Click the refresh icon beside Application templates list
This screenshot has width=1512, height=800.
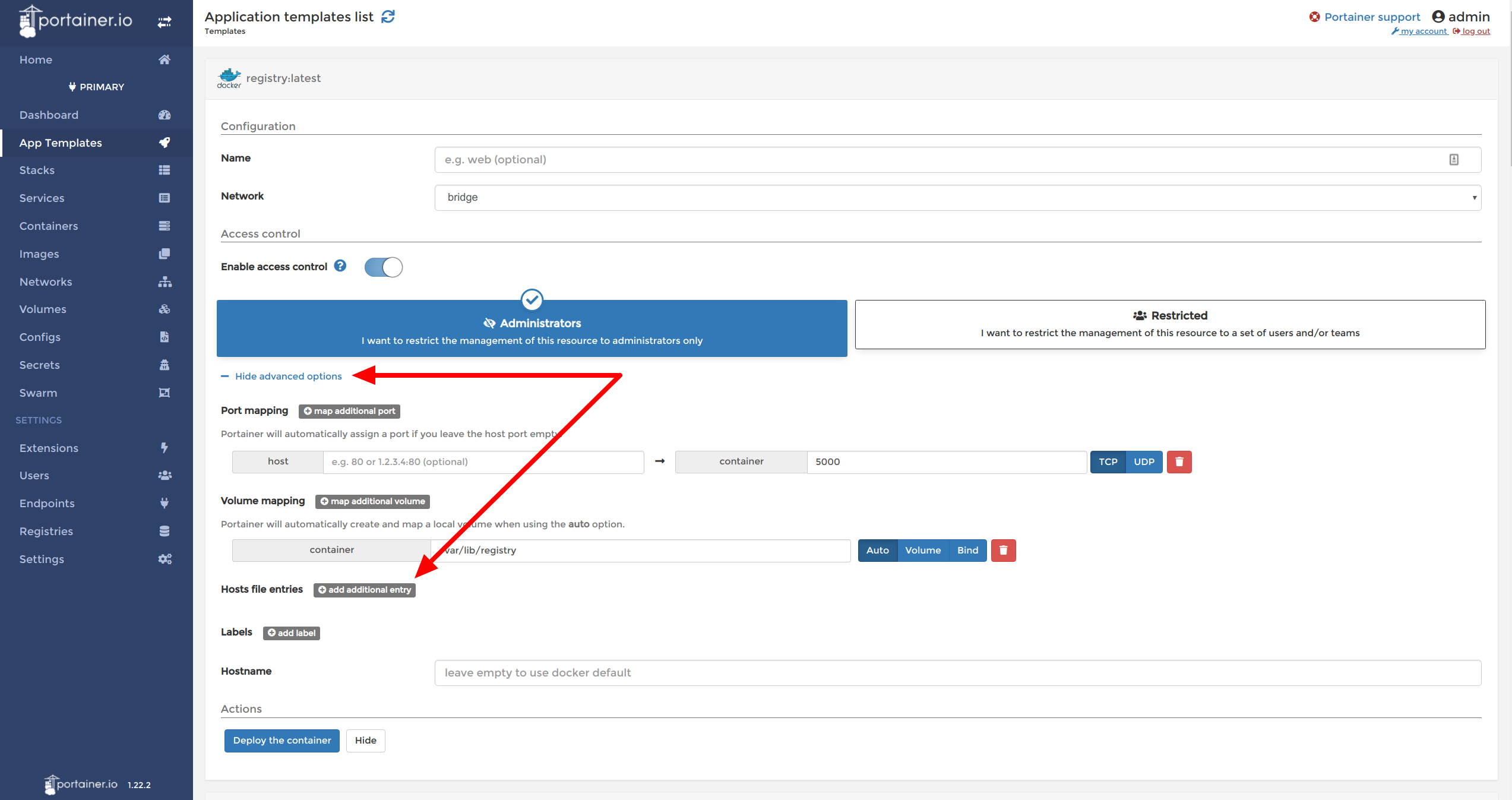(388, 17)
